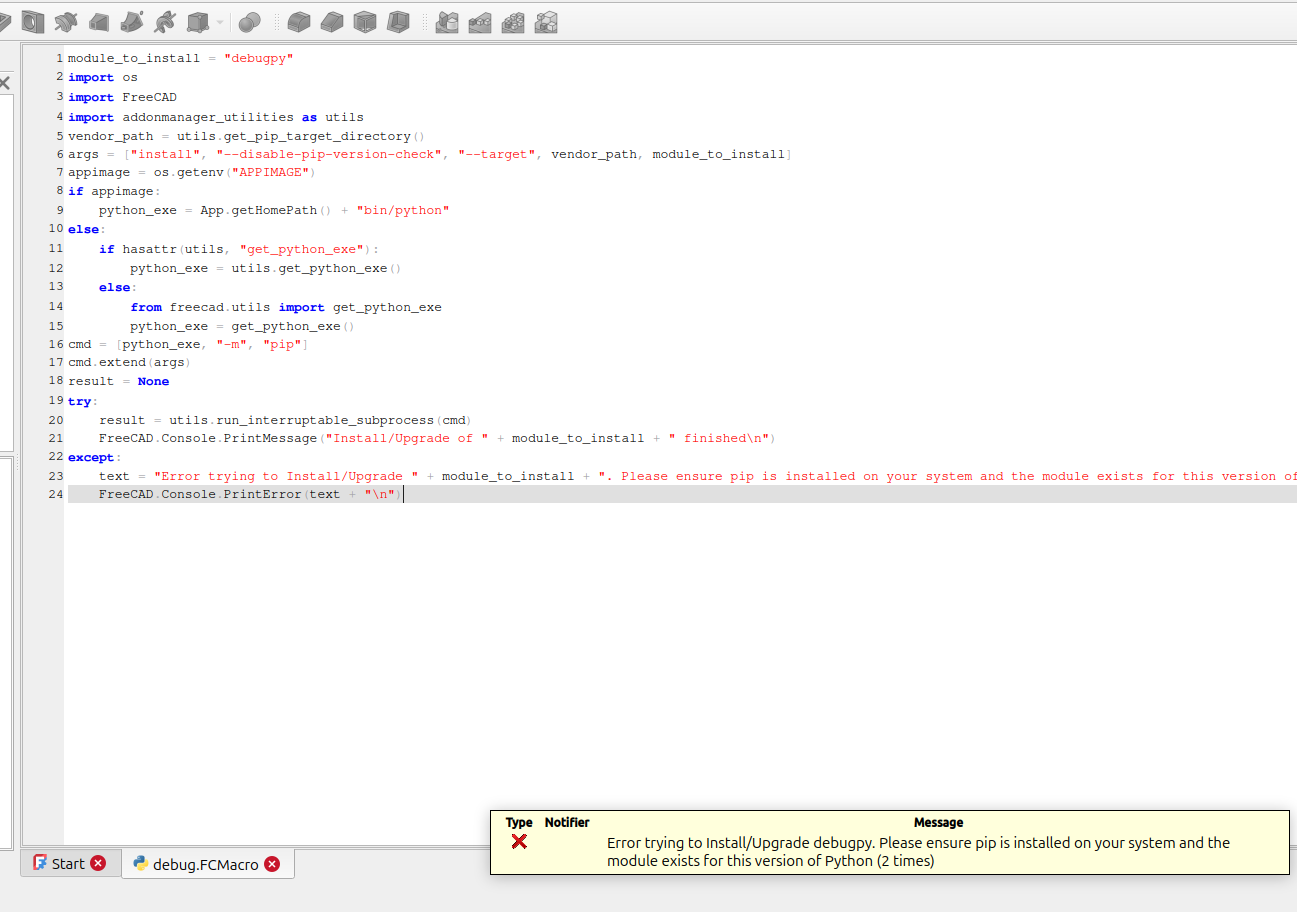
Task: Click line number 24 in the editor
Action: coord(54,494)
